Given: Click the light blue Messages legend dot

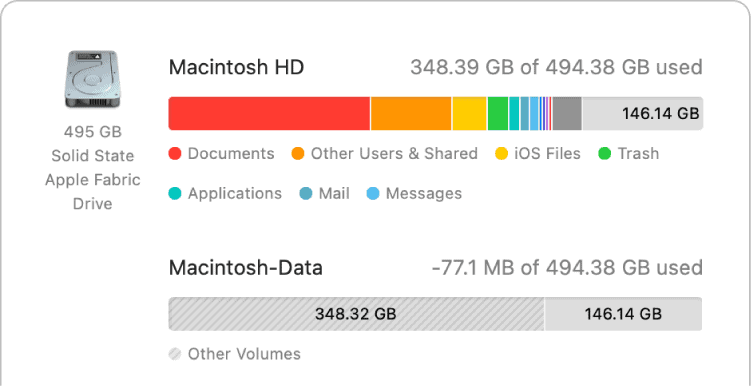Looking at the screenshot, I should (373, 194).
